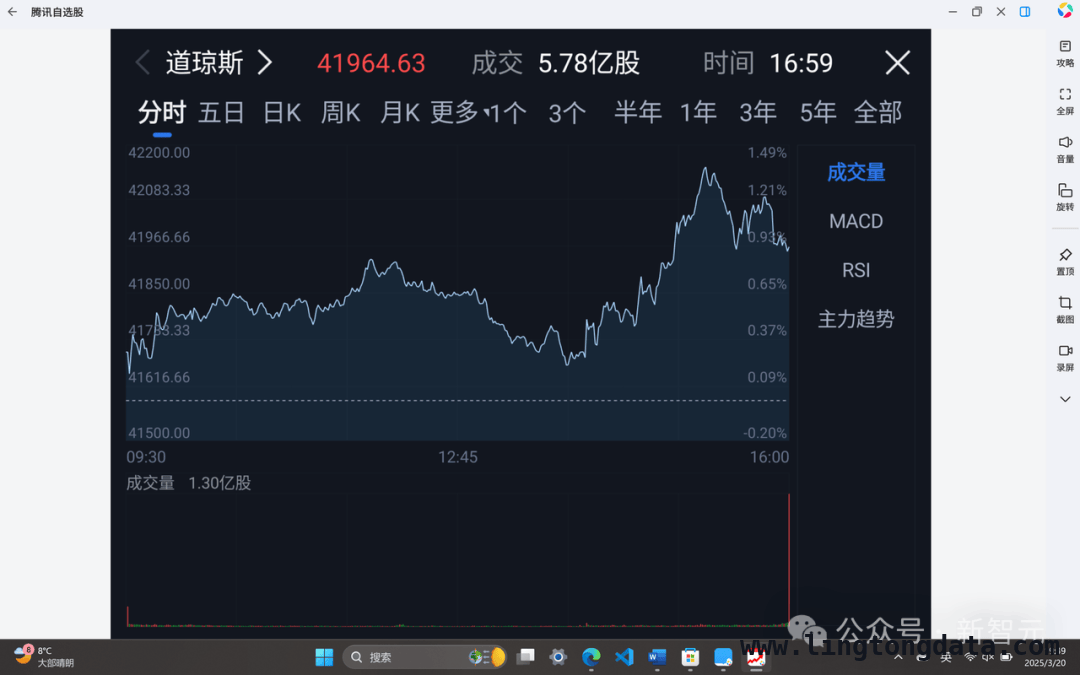Open Microsoft Store from the taskbar
The width and height of the screenshot is (1080, 675).
coord(690,657)
